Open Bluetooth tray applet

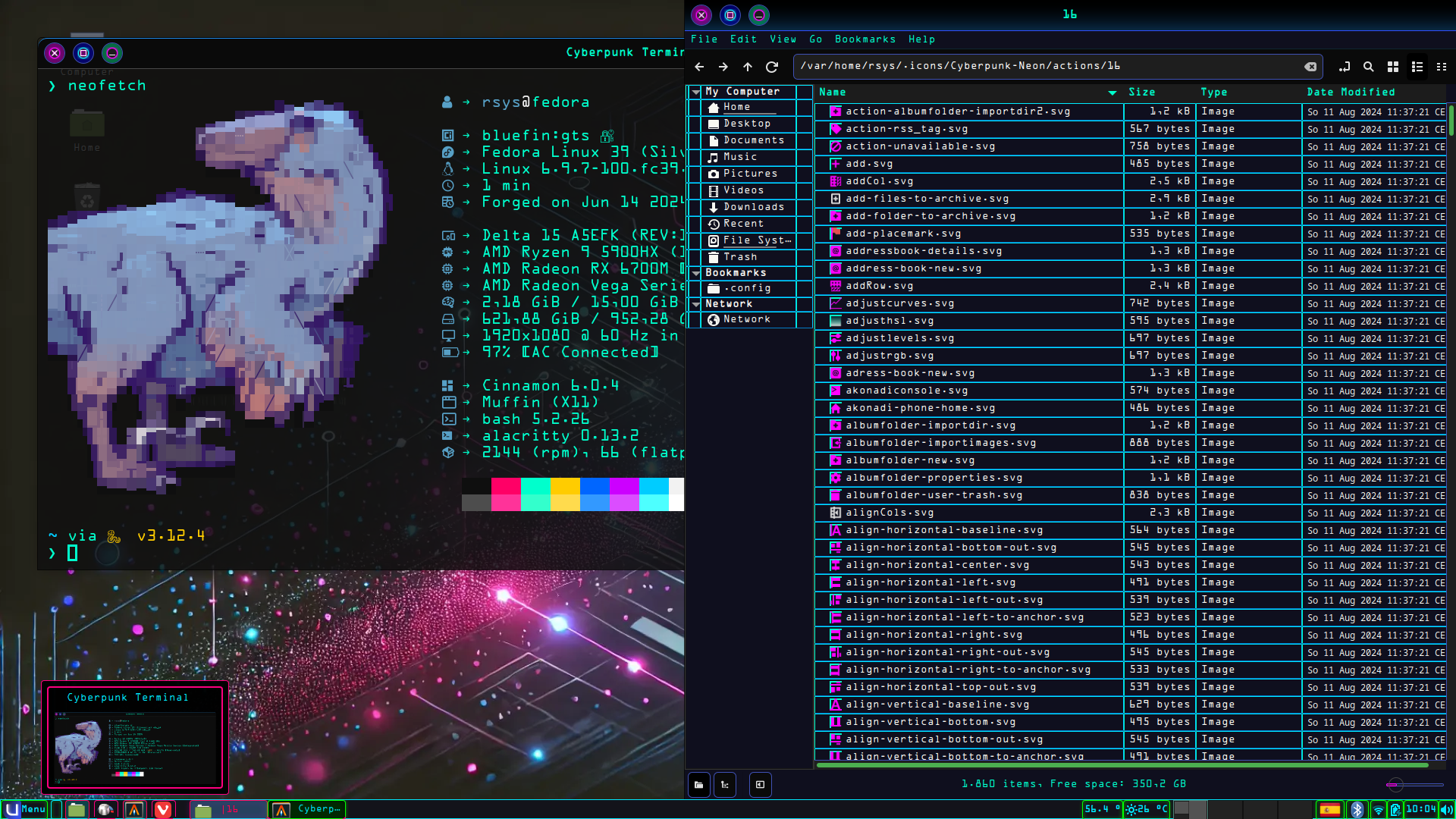click(1357, 810)
